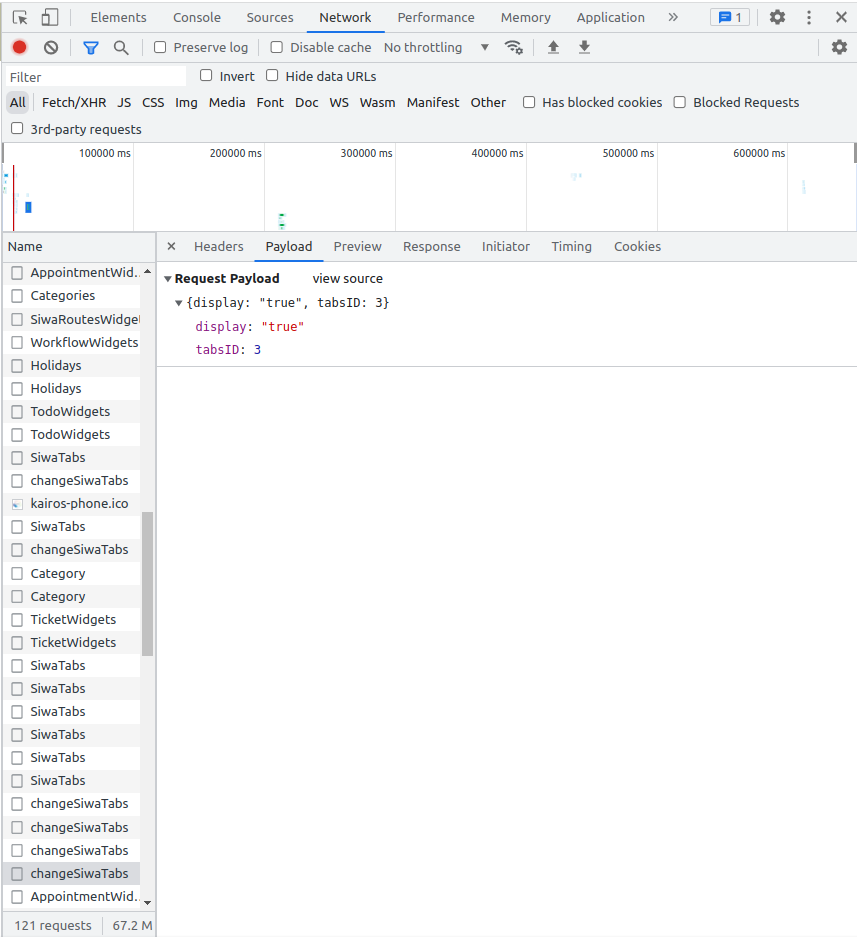The width and height of the screenshot is (857, 937).
Task: Open the Performance tab
Action: click(x=436, y=17)
